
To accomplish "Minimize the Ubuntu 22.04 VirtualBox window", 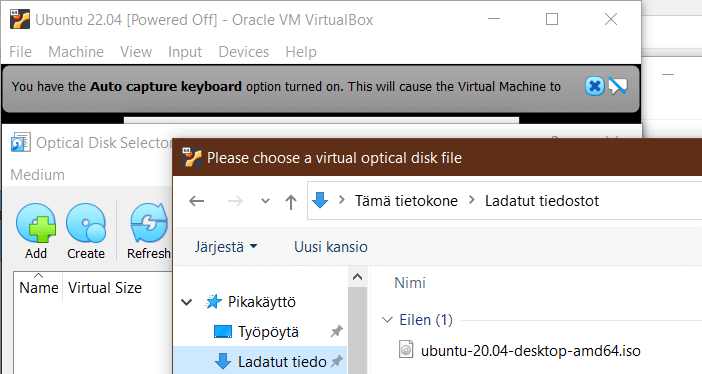I will [494, 19].
